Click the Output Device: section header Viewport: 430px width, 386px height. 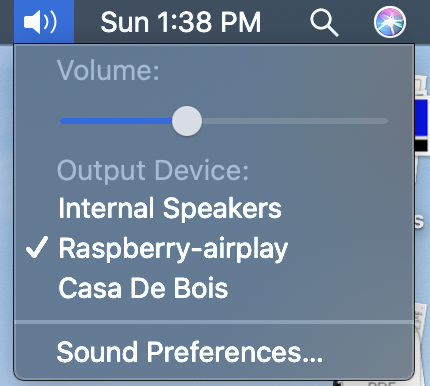[x=153, y=170]
